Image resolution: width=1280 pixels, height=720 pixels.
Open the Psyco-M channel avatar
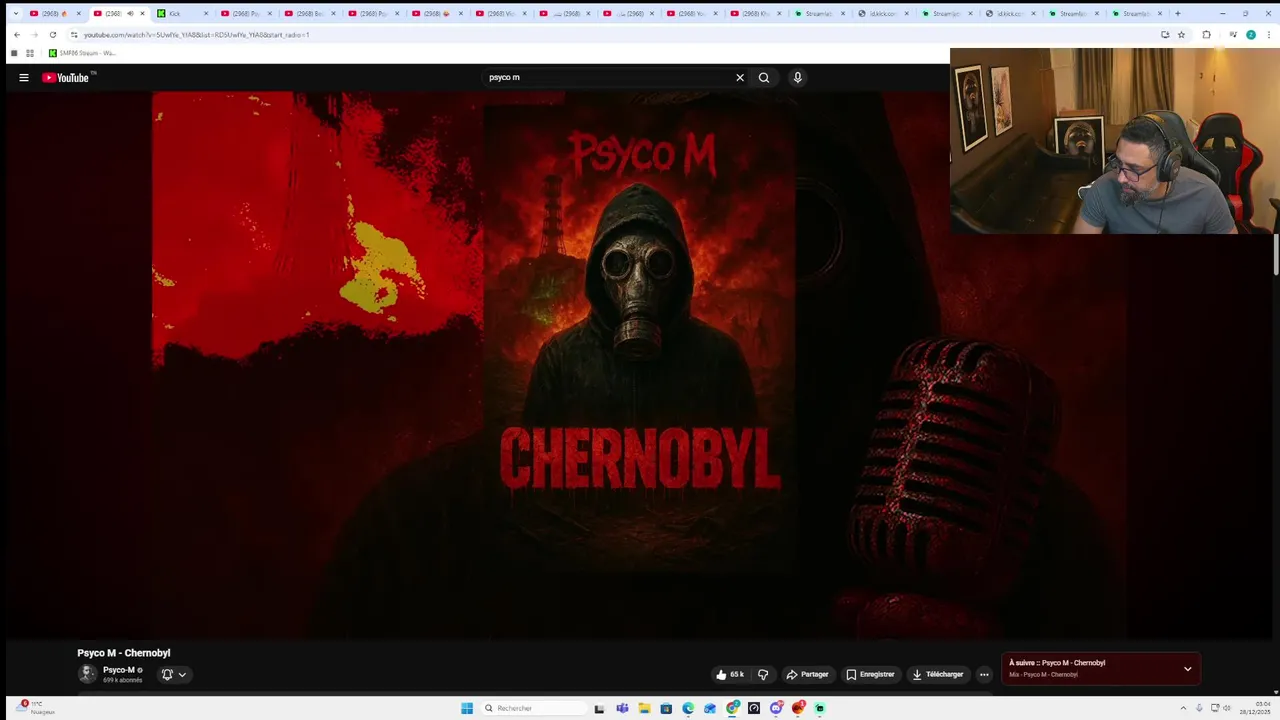tap(88, 674)
